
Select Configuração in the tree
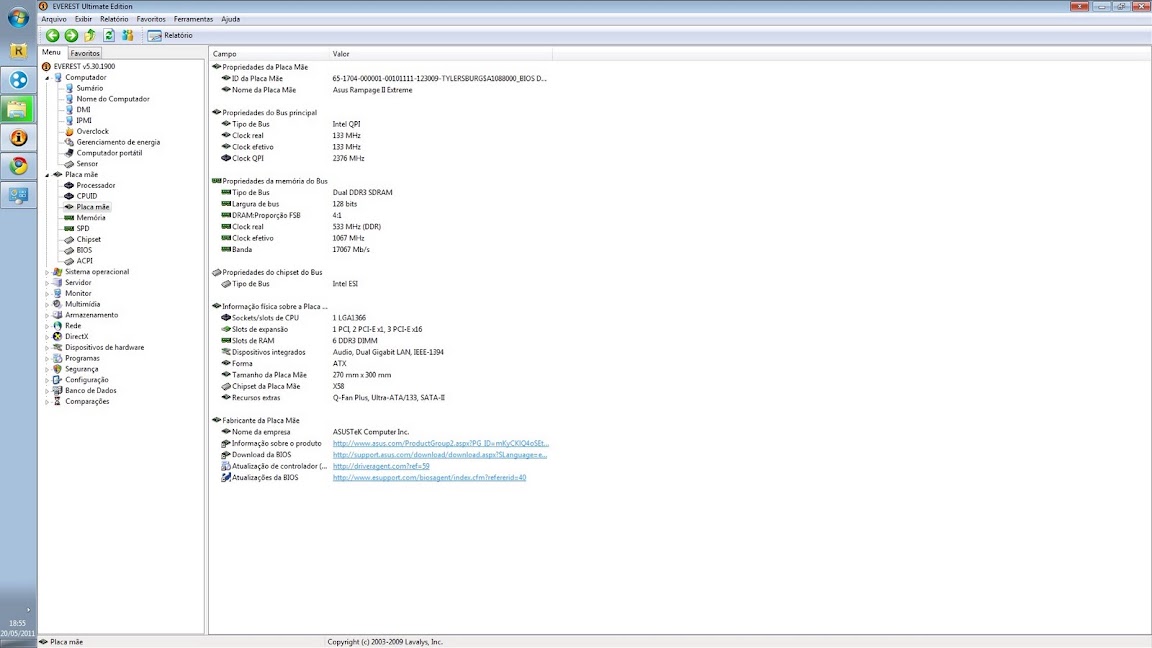pyautogui.click(x=86, y=380)
